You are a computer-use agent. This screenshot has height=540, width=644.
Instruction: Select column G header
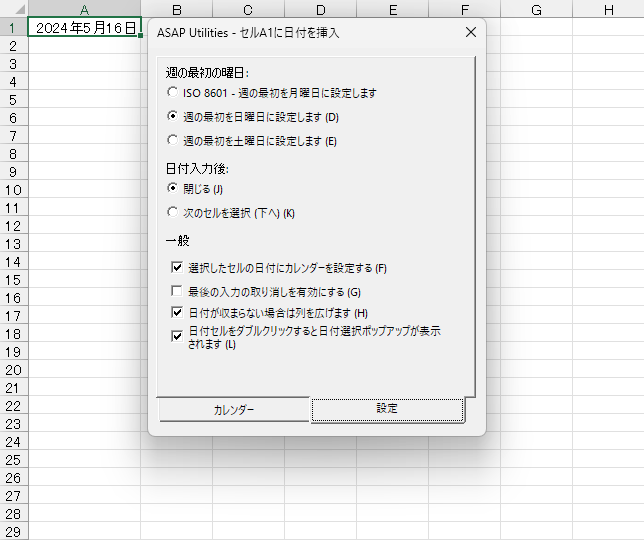(x=536, y=9)
